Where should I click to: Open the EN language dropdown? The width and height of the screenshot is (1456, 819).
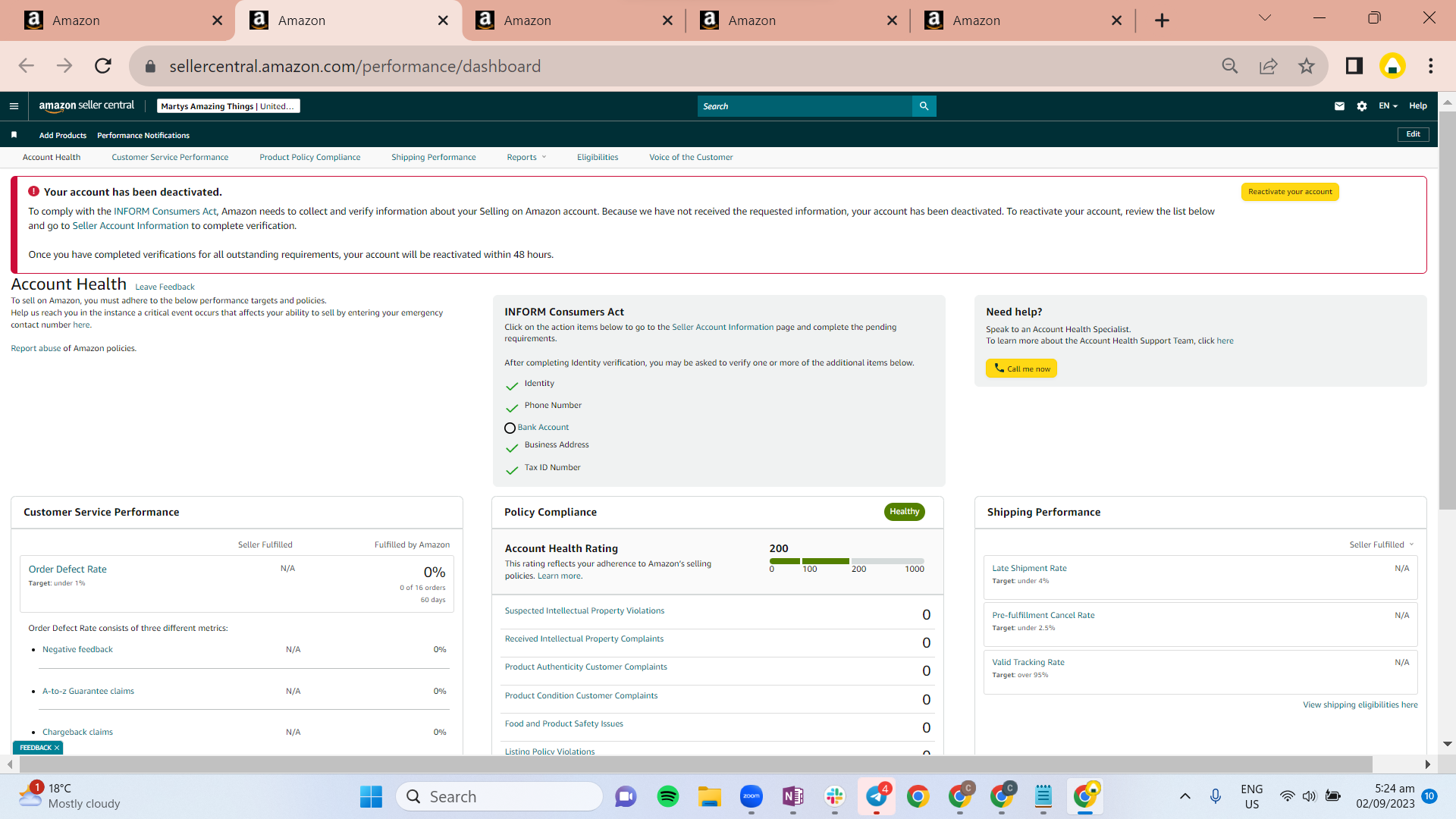pos(1388,106)
